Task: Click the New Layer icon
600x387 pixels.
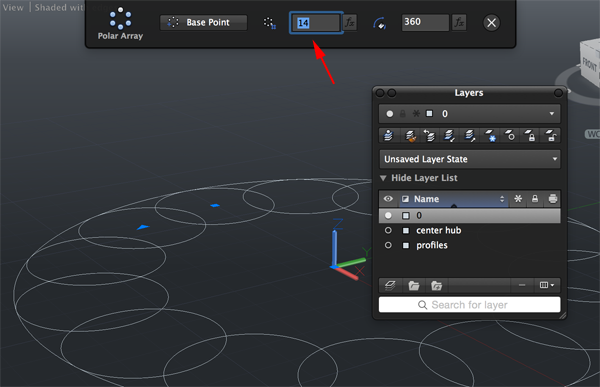Action: tap(390, 285)
